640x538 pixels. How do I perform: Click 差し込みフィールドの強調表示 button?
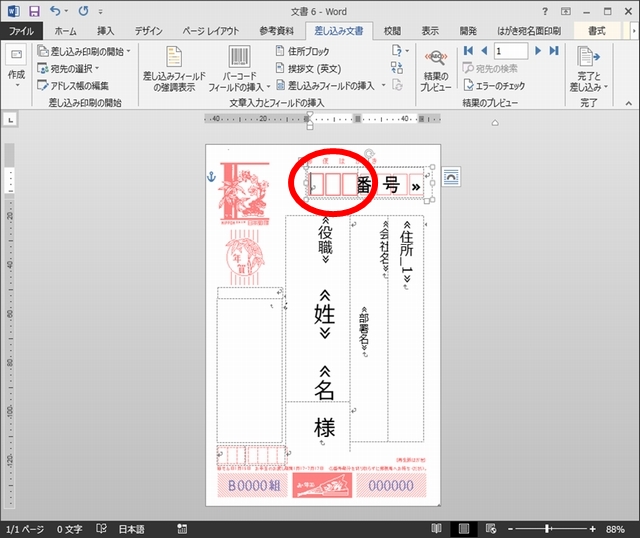pyautogui.click(x=174, y=69)
